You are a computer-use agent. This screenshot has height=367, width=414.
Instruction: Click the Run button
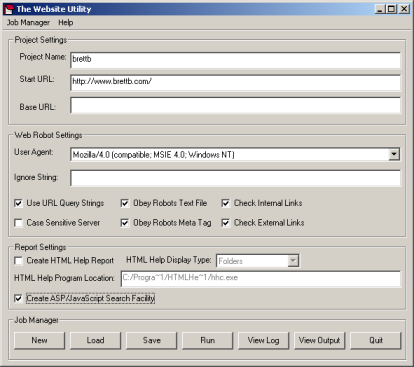point(207,340)
